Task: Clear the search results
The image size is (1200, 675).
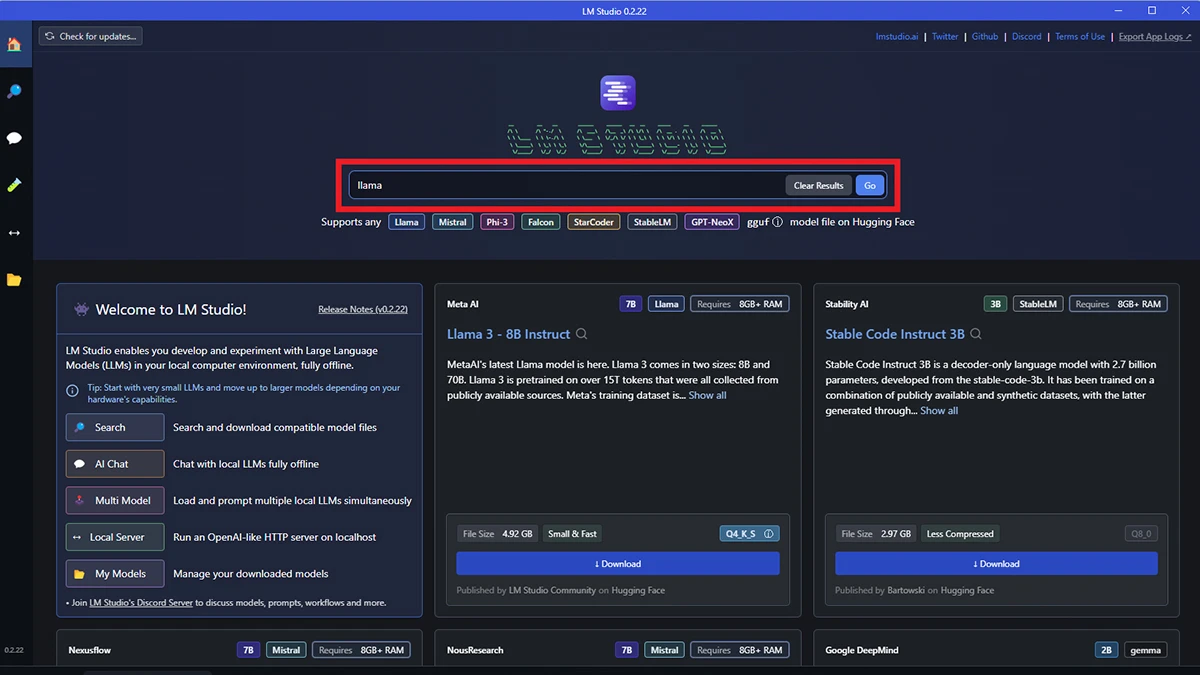Action: click(x=818, y=185)
